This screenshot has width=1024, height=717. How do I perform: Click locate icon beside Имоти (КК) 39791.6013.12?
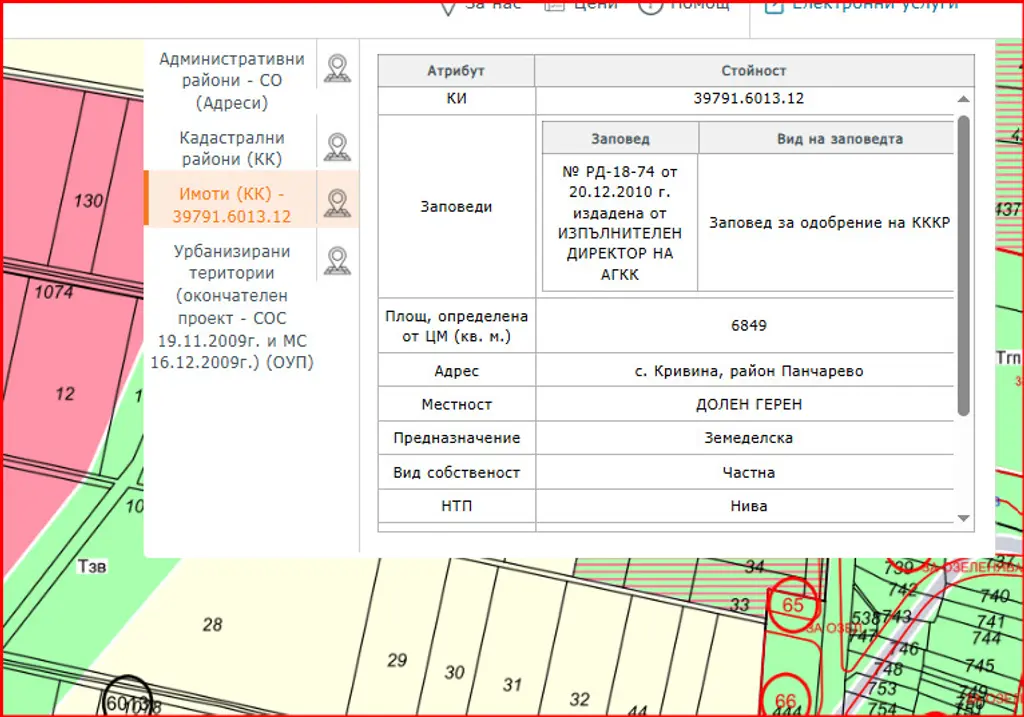337,203
